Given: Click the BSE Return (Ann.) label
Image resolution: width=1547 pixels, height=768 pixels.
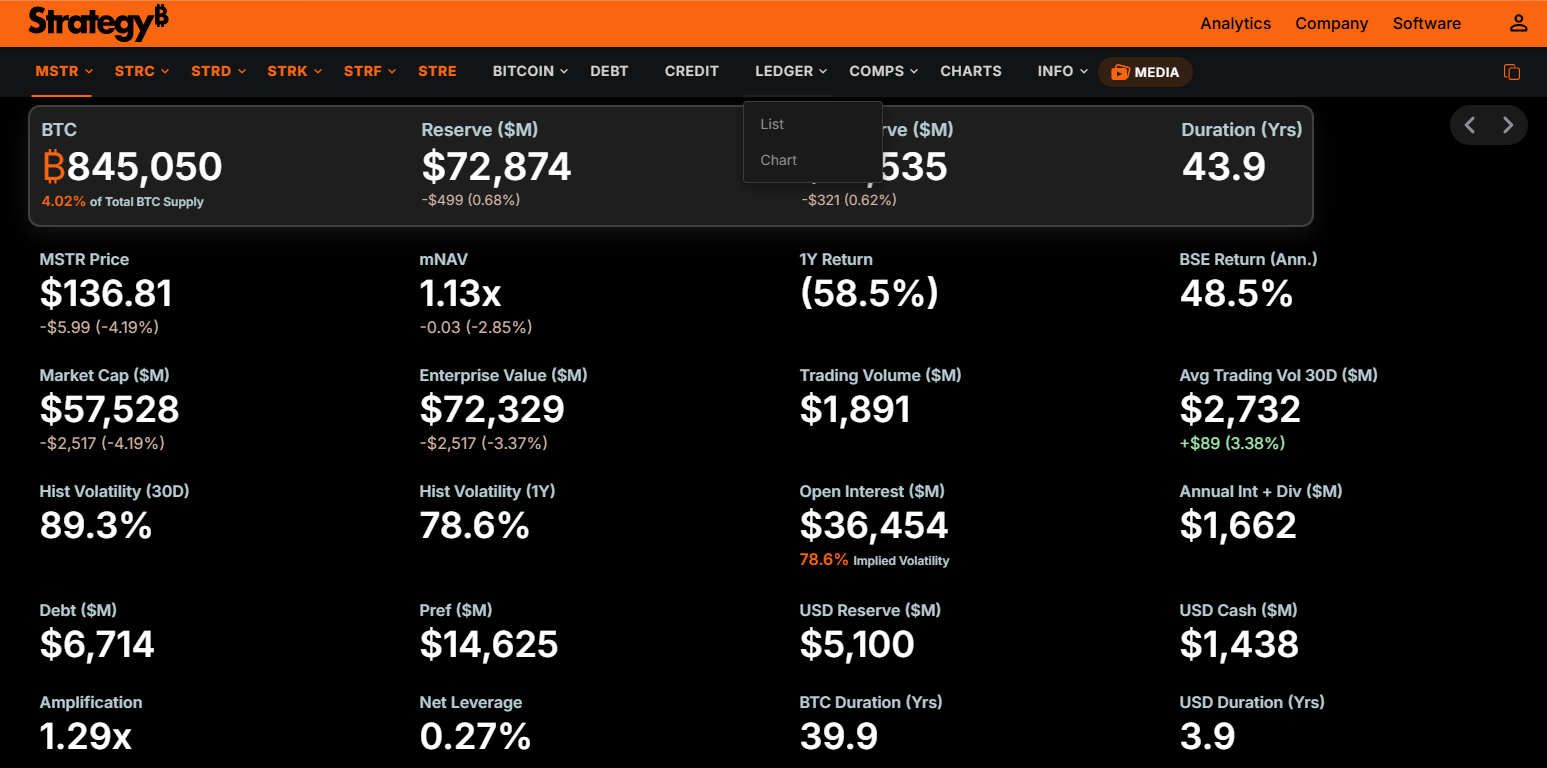Looking at the screenshot, I should (x=1249, y=259).
